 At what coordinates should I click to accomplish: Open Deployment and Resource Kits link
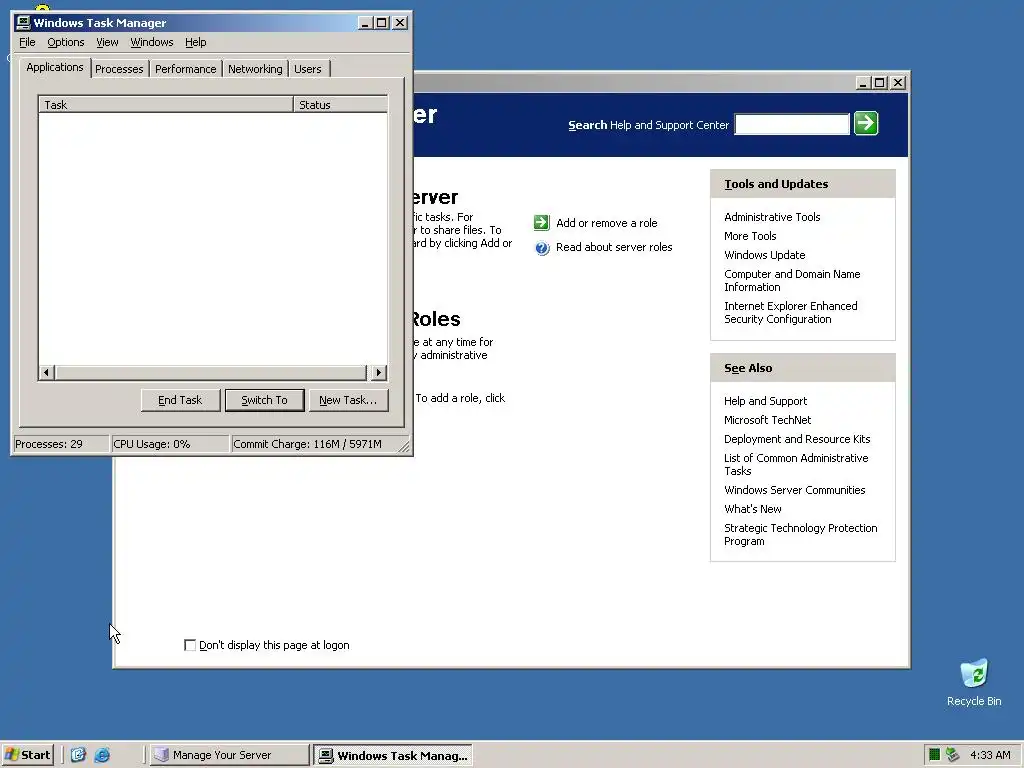coord(797,440)
